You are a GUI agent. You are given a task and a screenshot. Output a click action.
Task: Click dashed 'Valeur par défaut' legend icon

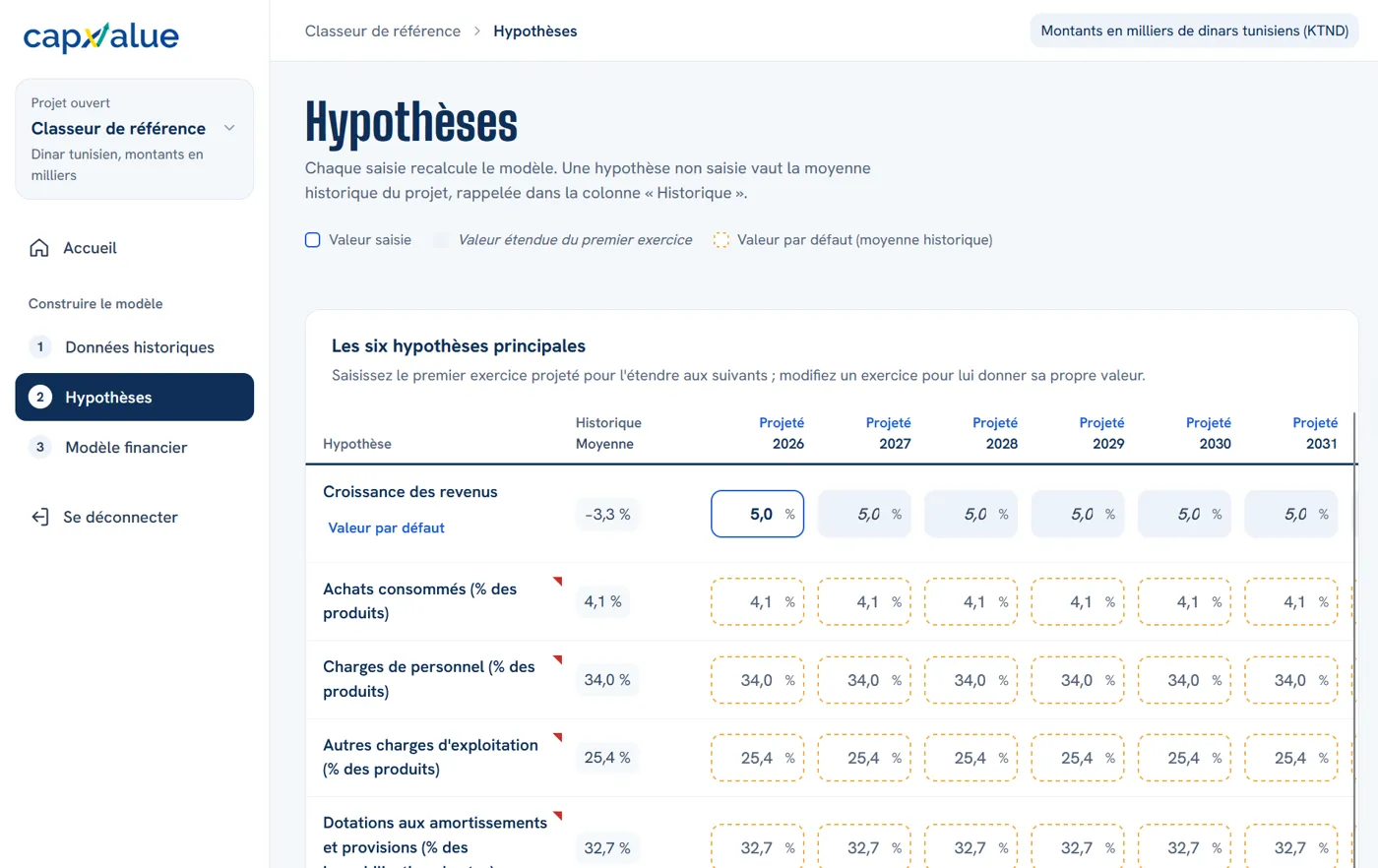(721, 240)
